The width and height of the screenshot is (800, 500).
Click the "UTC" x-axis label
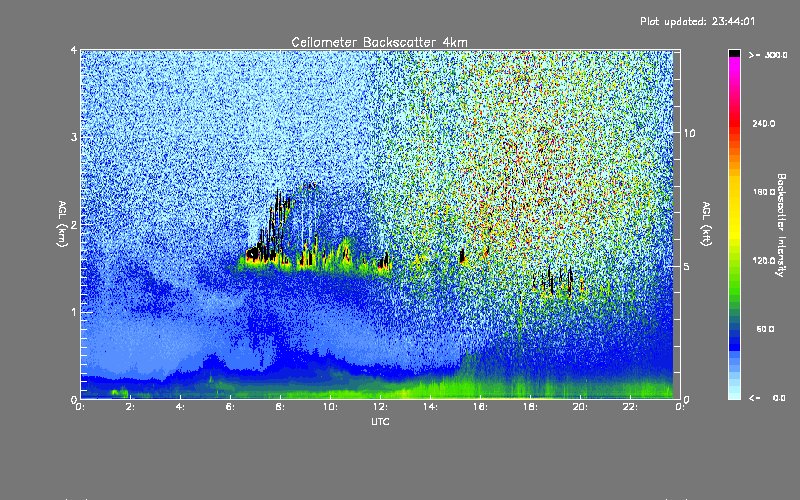click(380, 421)
